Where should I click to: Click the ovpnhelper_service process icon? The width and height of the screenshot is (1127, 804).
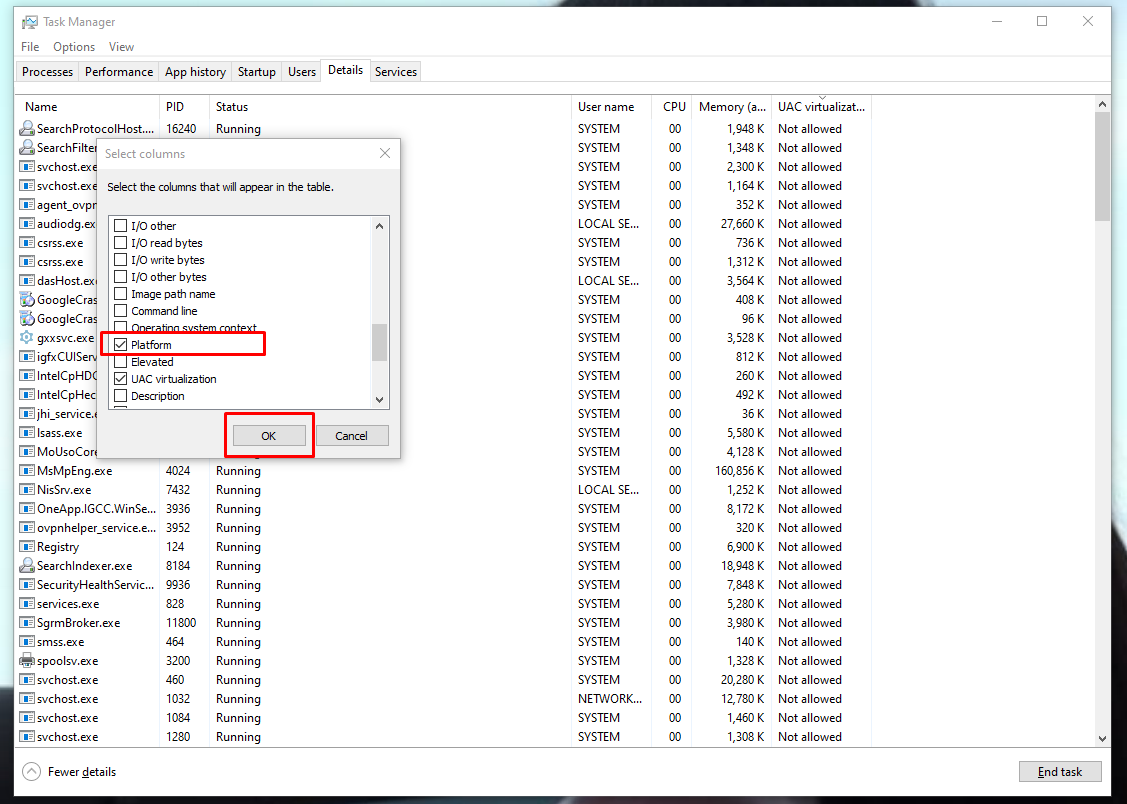(x=27, y=527)
